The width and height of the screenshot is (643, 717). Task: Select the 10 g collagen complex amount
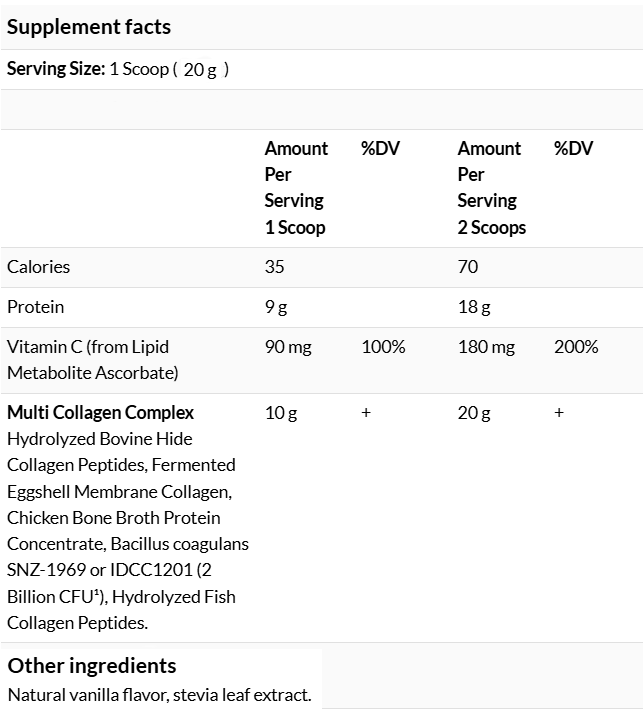(x=281, y=413)
